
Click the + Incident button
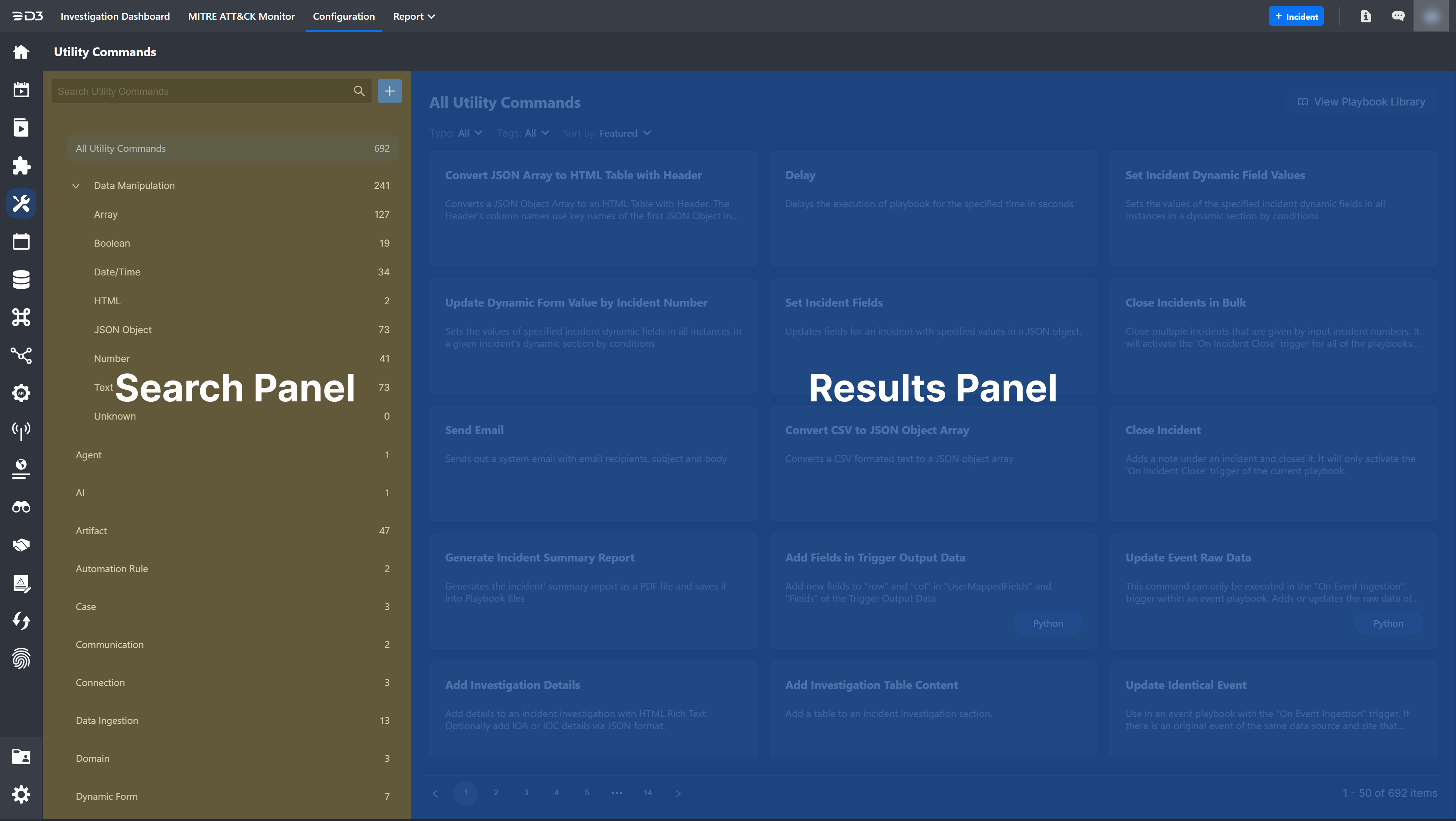[1296, 16]
